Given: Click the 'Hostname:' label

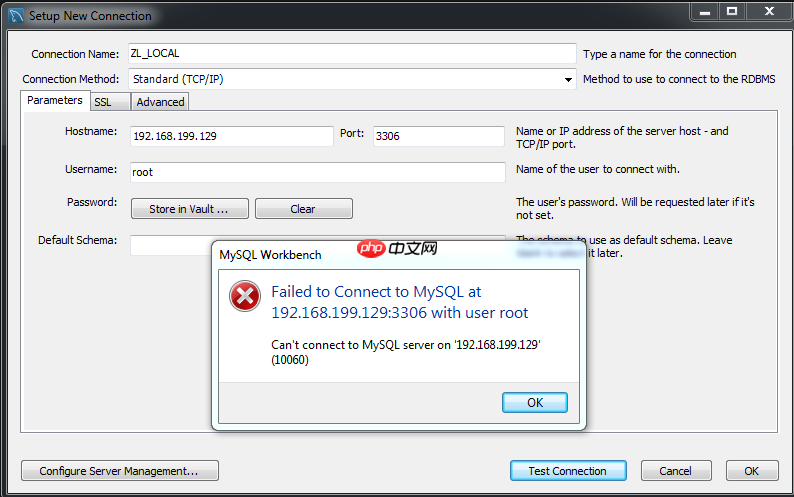Looking at the screenshot, I should [x=91, y=131].
